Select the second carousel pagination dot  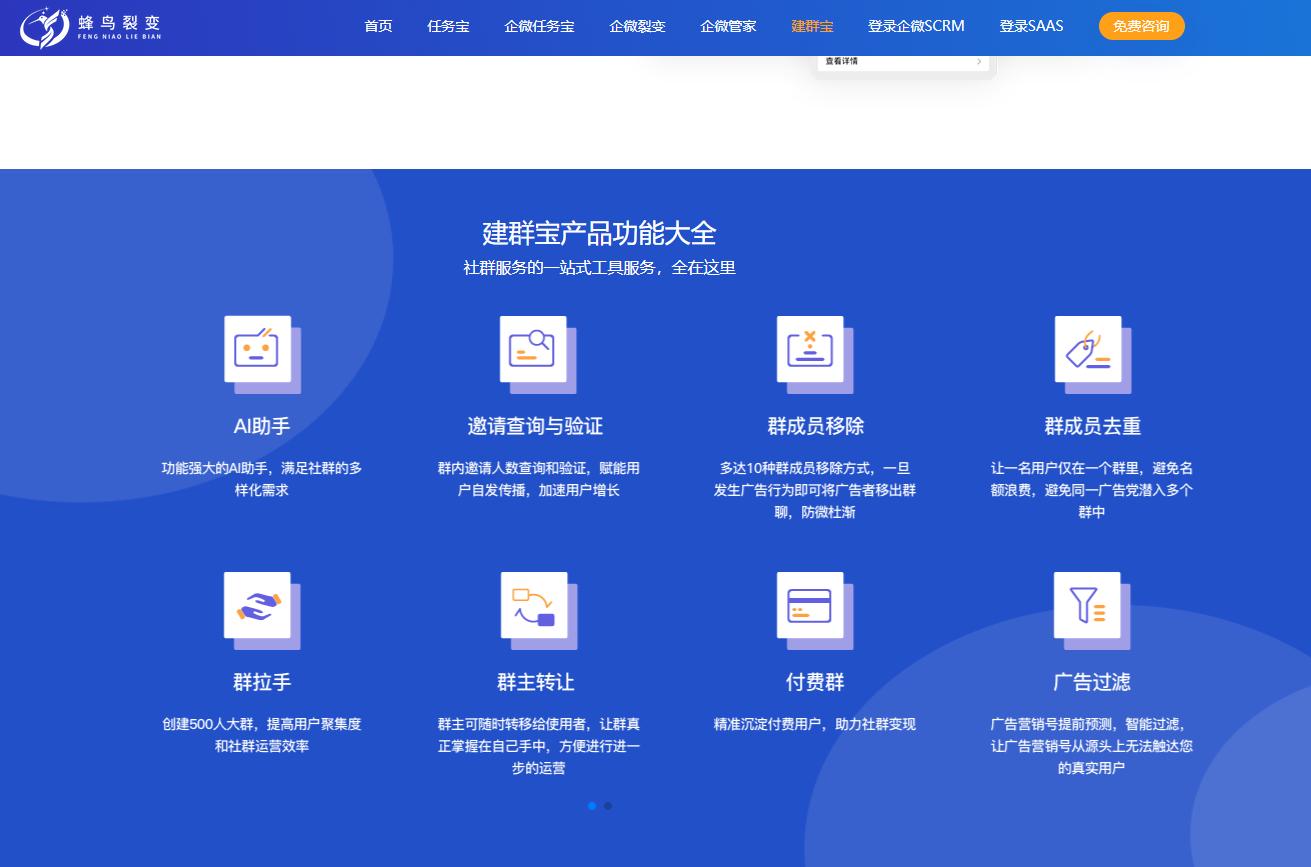point(608,806)
